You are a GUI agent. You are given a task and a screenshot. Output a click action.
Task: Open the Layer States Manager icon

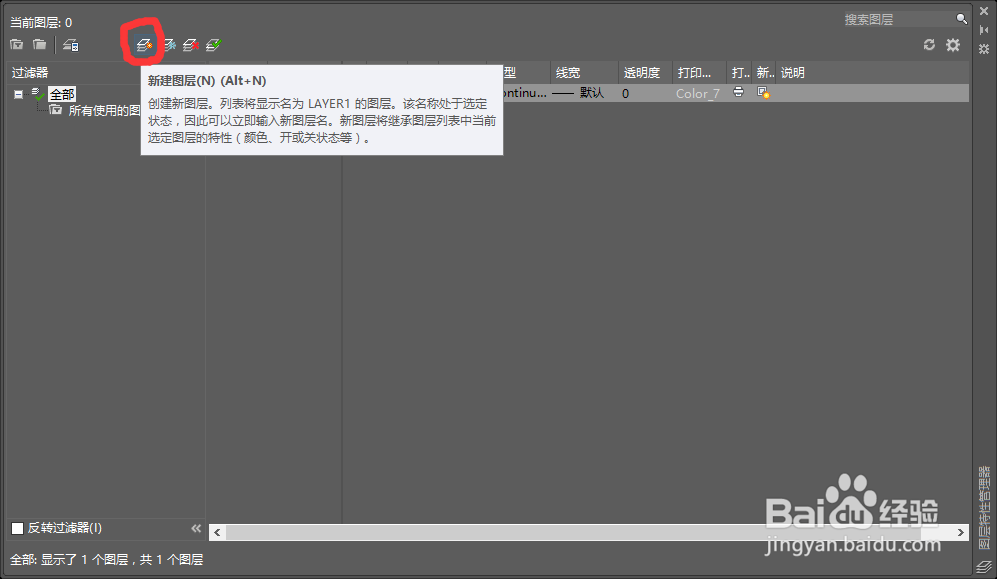(x=71, y=45)
